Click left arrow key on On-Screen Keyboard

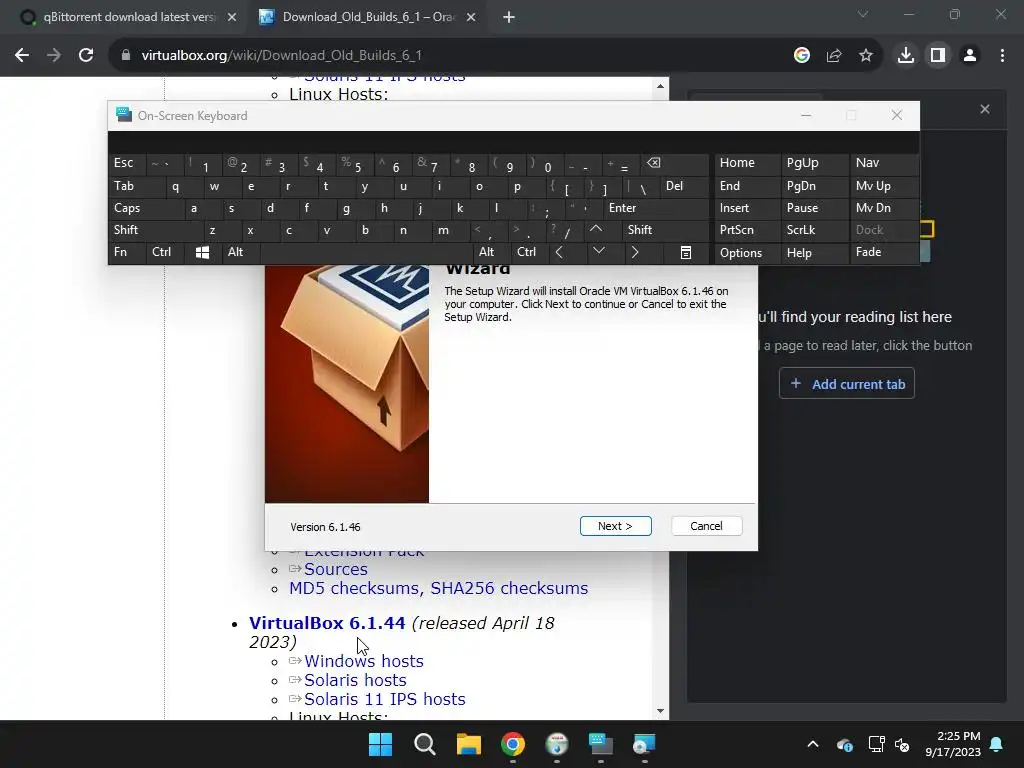(559, 252)
